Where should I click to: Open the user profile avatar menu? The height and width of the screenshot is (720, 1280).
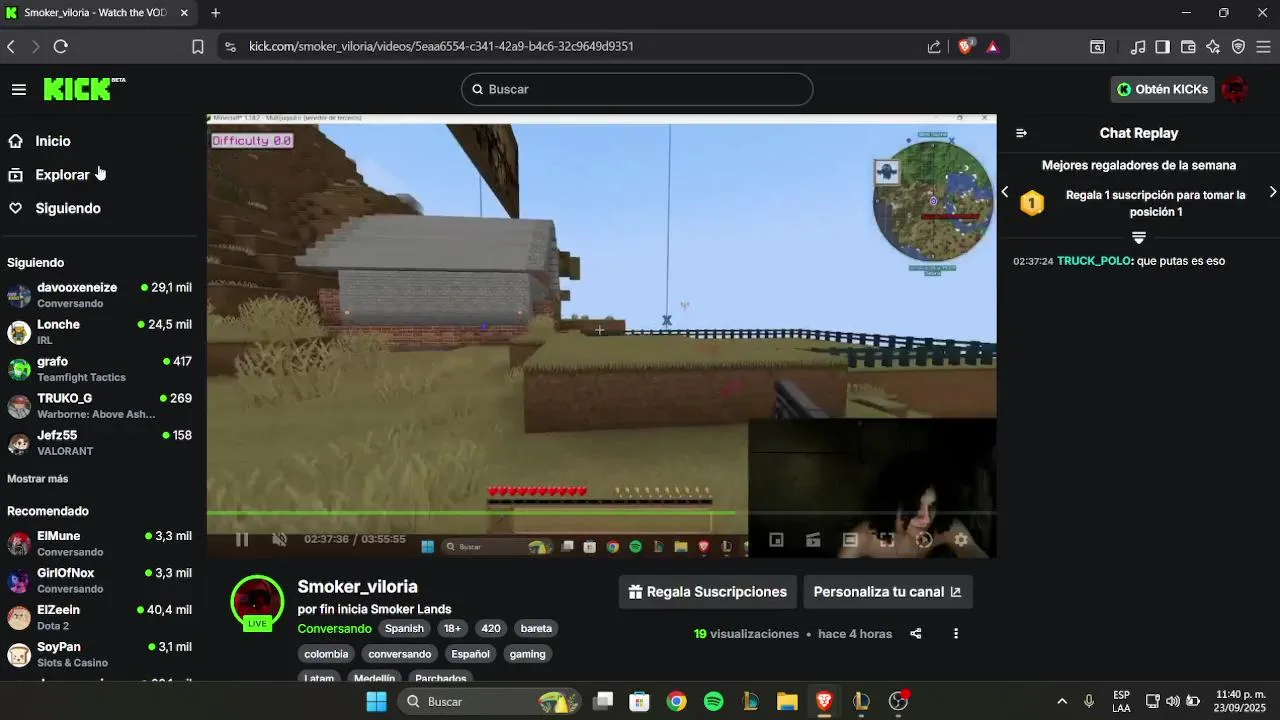coord(1235,89)
